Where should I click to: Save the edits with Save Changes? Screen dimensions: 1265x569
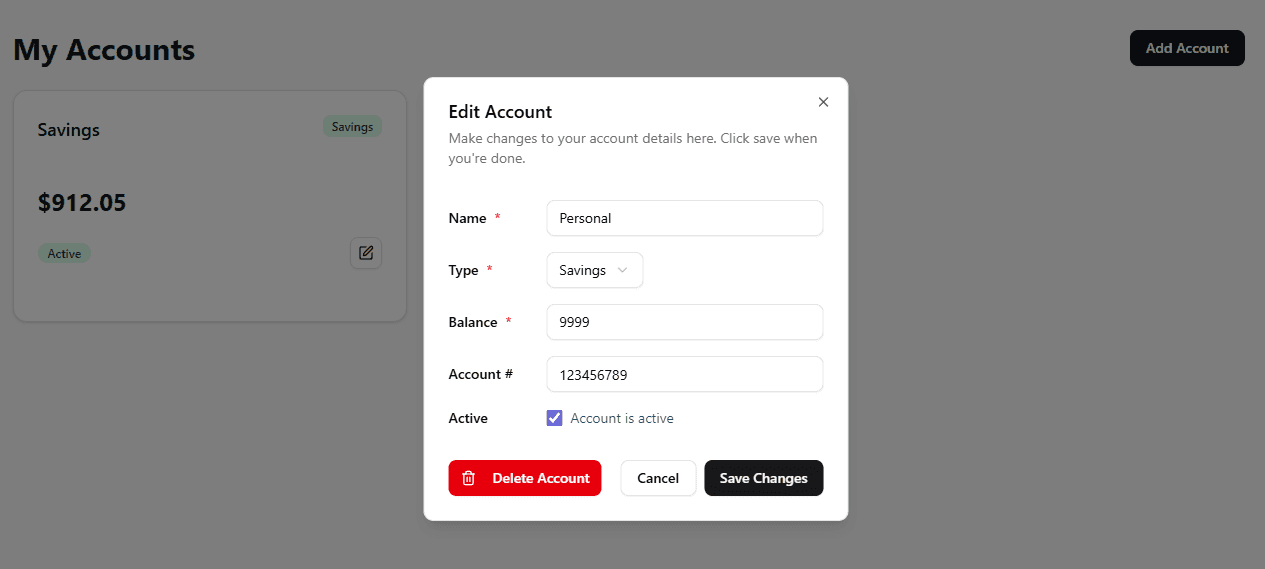[x=763, y=478]
